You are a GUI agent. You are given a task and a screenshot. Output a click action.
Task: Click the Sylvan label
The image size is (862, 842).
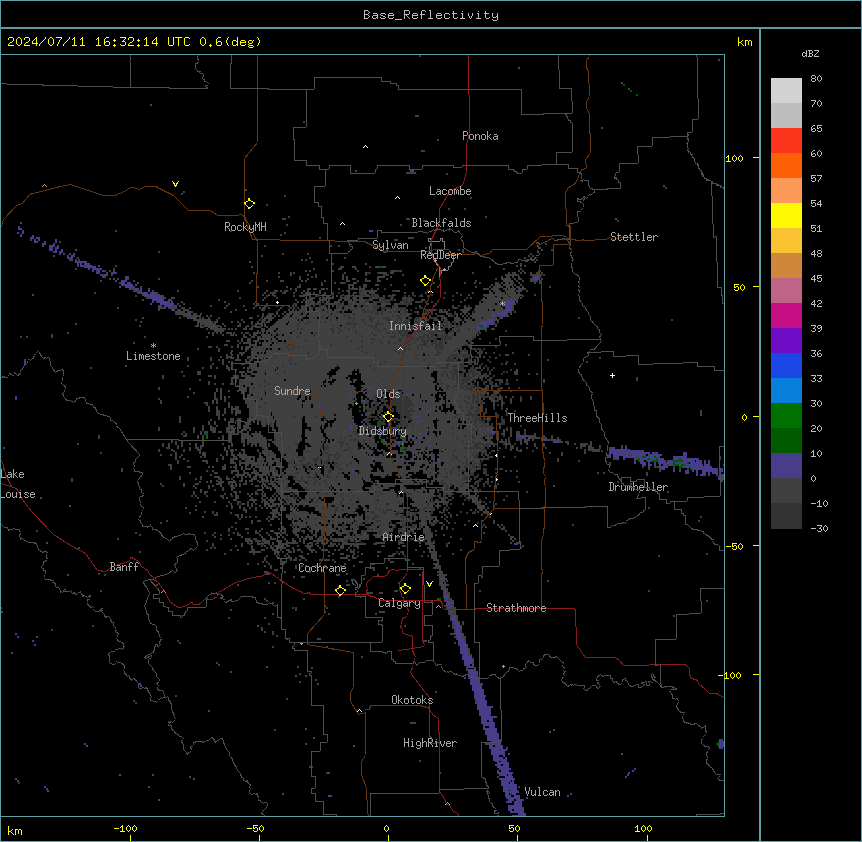click(x=390, y=245)
